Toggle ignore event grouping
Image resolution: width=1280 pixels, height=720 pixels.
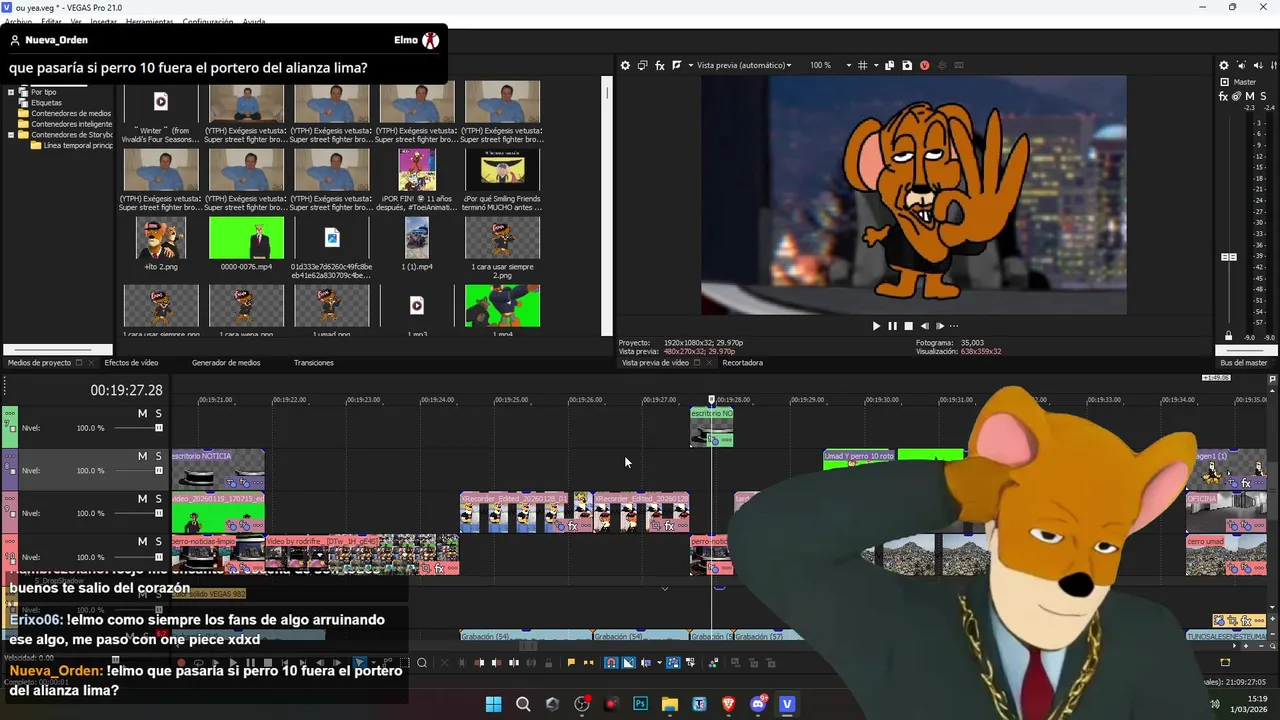690,662
